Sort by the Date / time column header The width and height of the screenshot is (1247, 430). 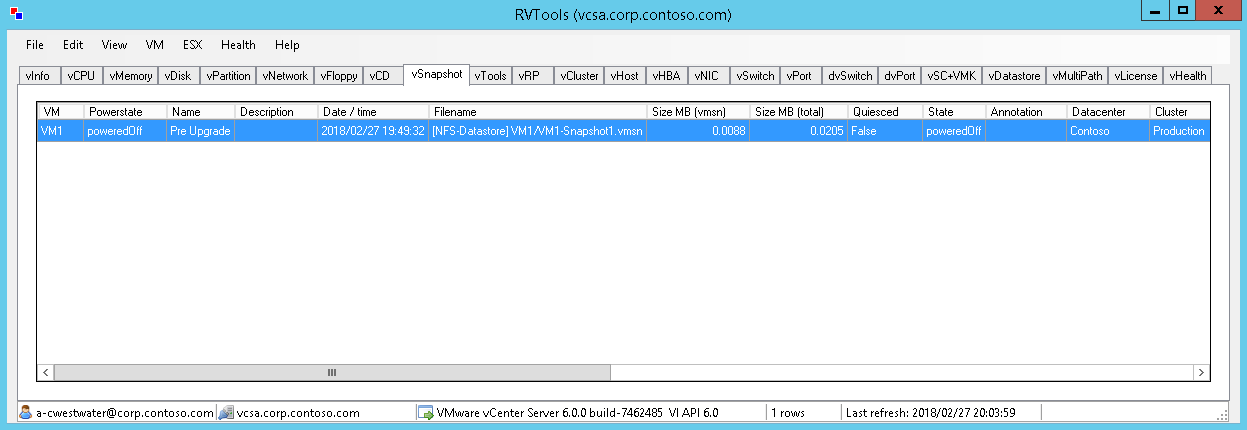coord(373,112)
